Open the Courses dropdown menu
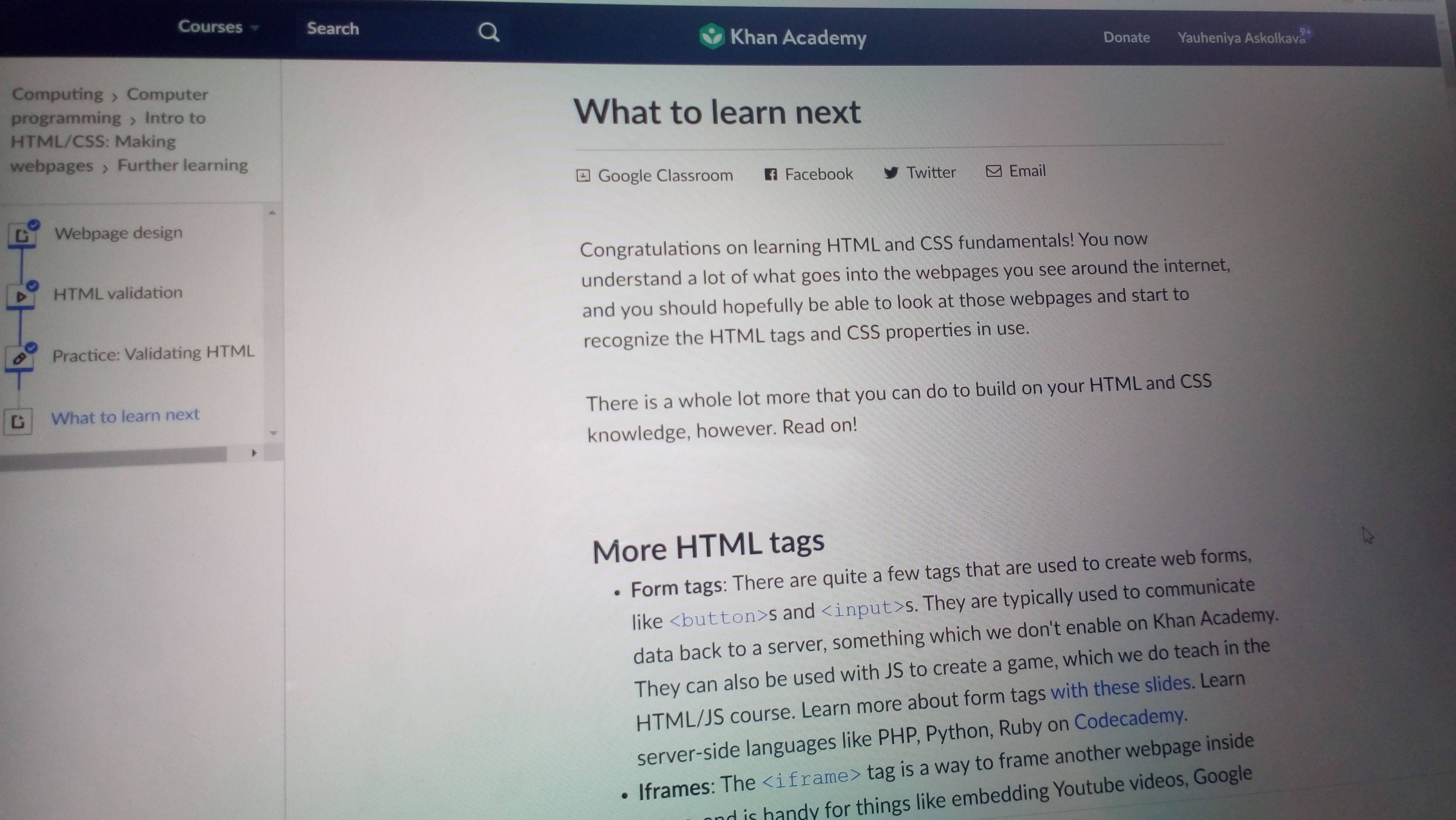The height and width of the screenshot is (820, 1456). coord(218,27)
